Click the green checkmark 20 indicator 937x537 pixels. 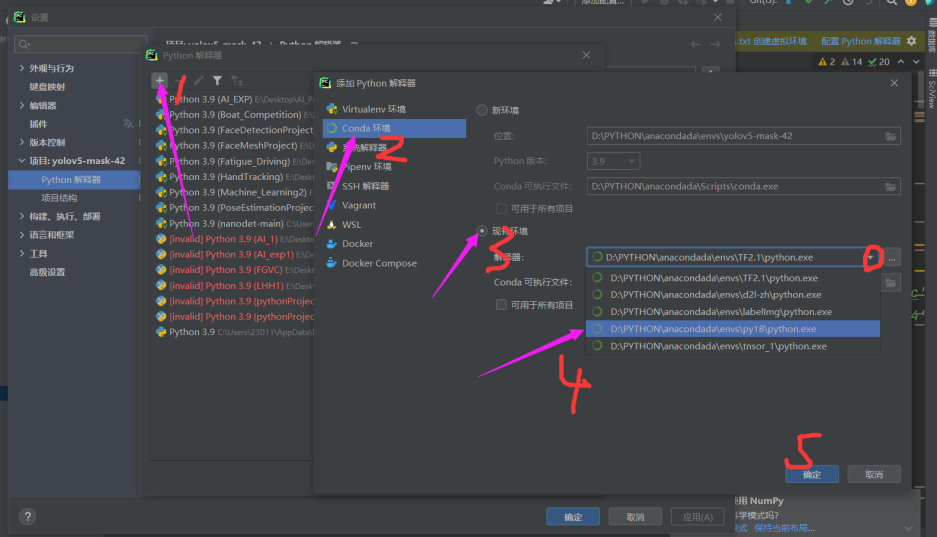879,62
